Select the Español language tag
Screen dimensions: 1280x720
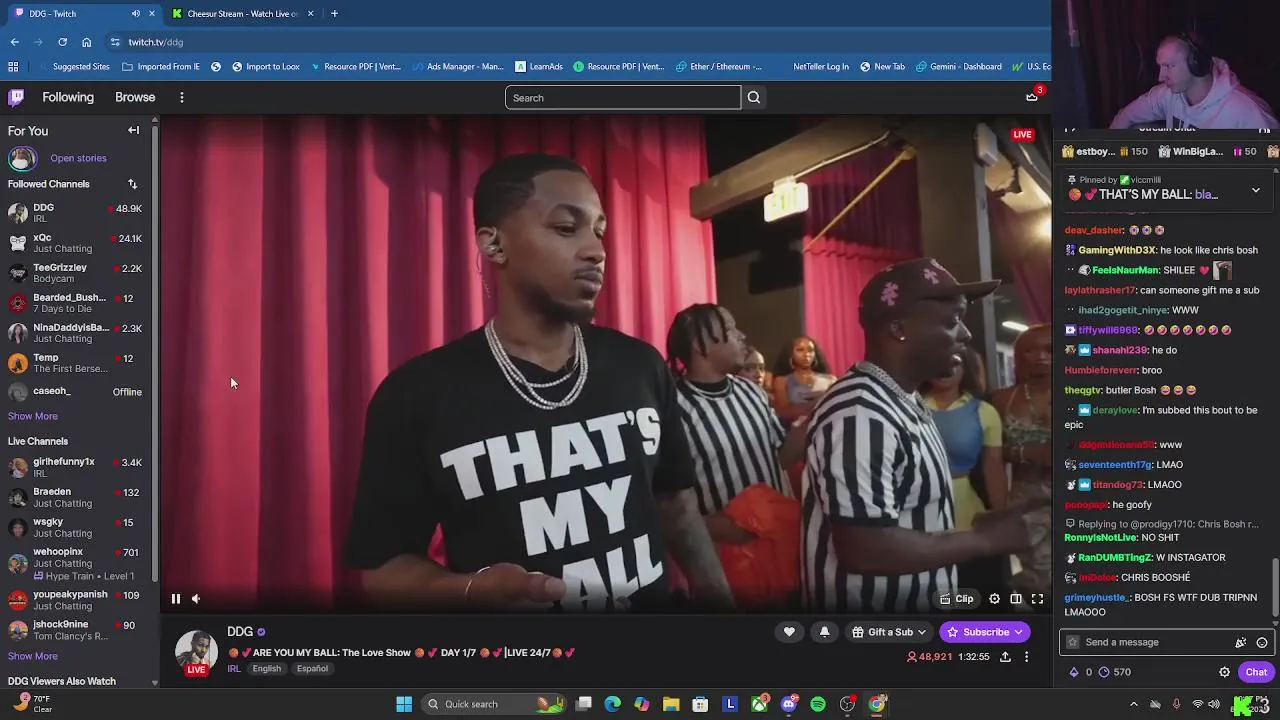(x=312, y=669)
